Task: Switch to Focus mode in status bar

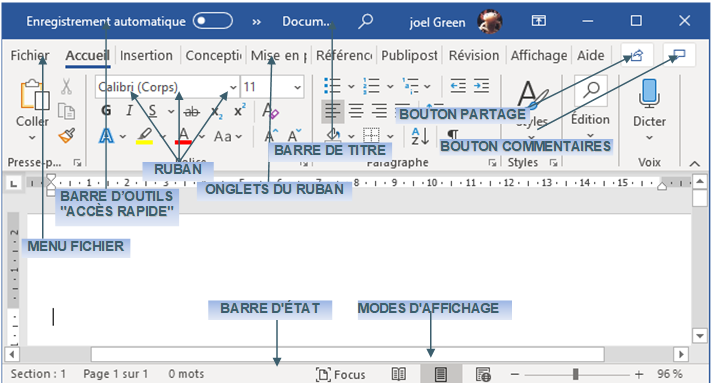Action: 341,375
